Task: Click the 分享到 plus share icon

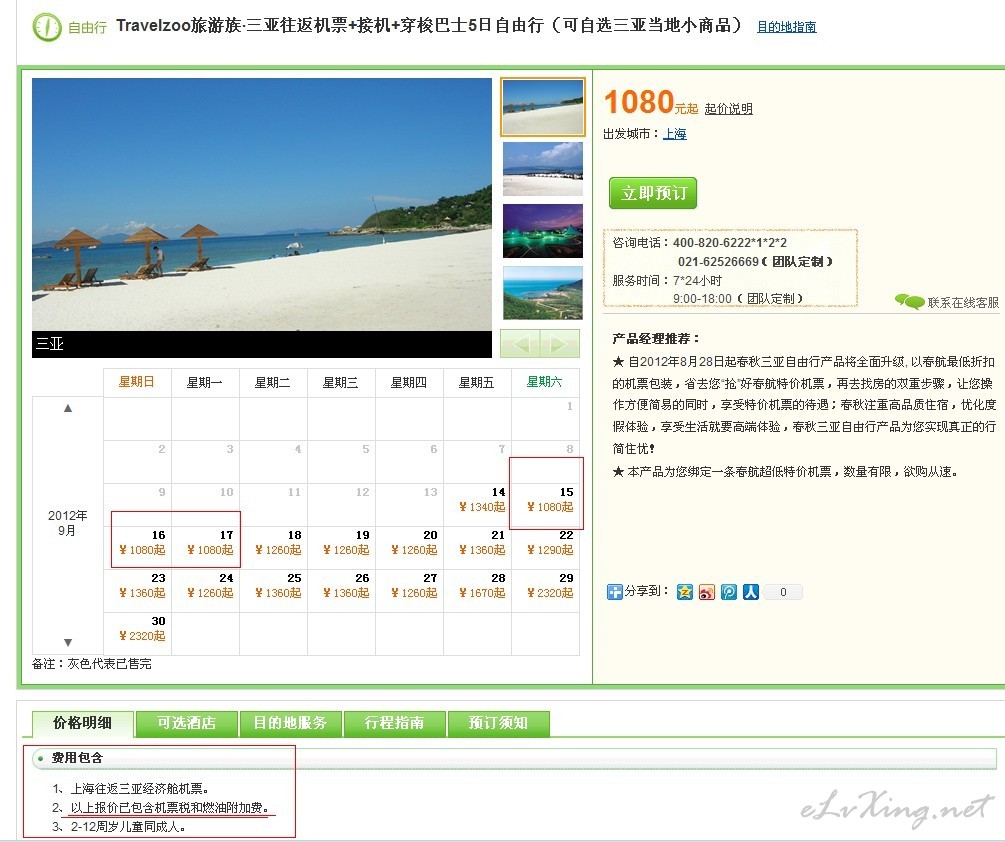Action: [x=615, y=591]
